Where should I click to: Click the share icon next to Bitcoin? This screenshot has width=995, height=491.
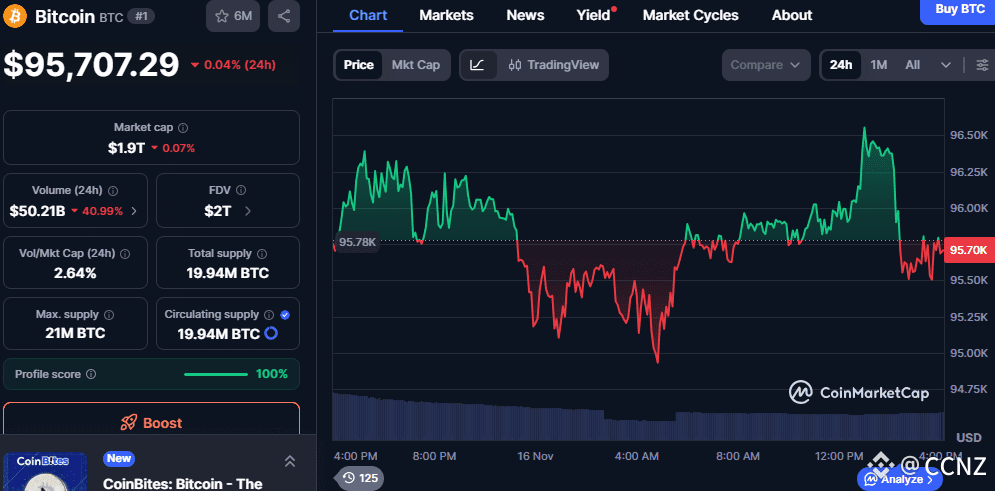coord(284,16)
